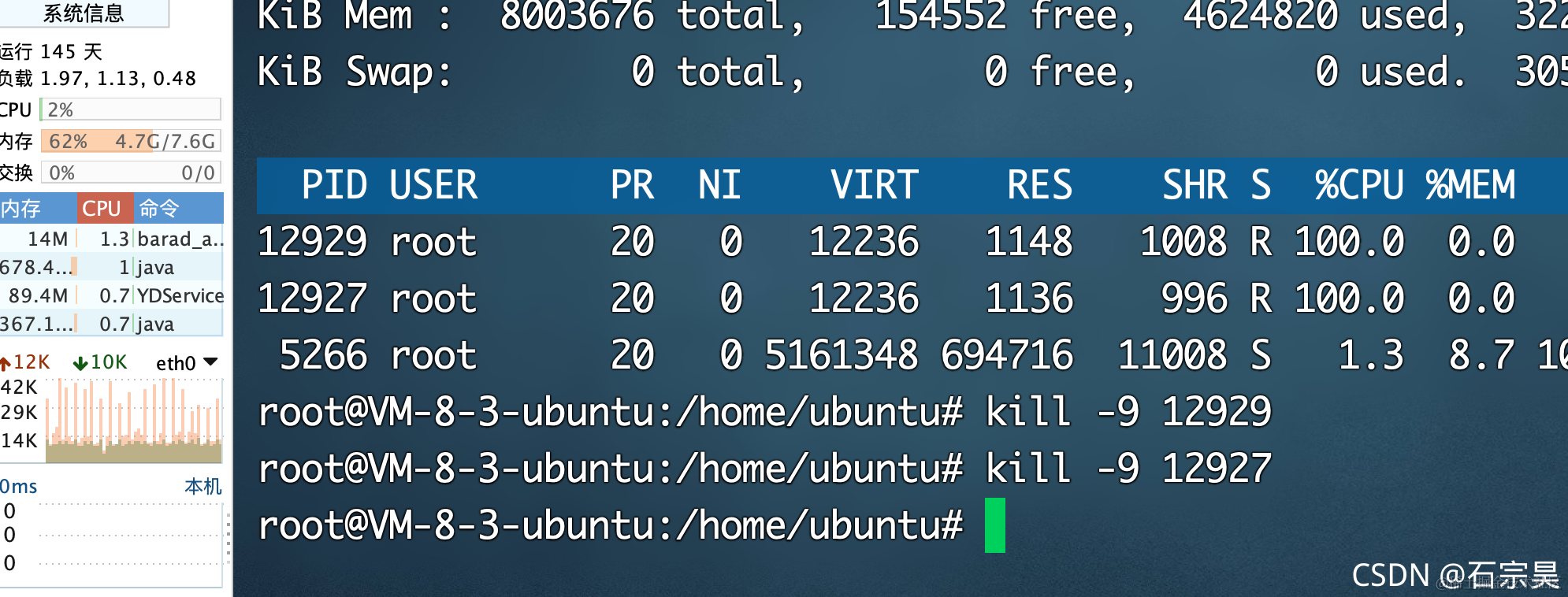Click the %MEM column header in top
1568x597 pixels.
click(x=1470, y=185)
